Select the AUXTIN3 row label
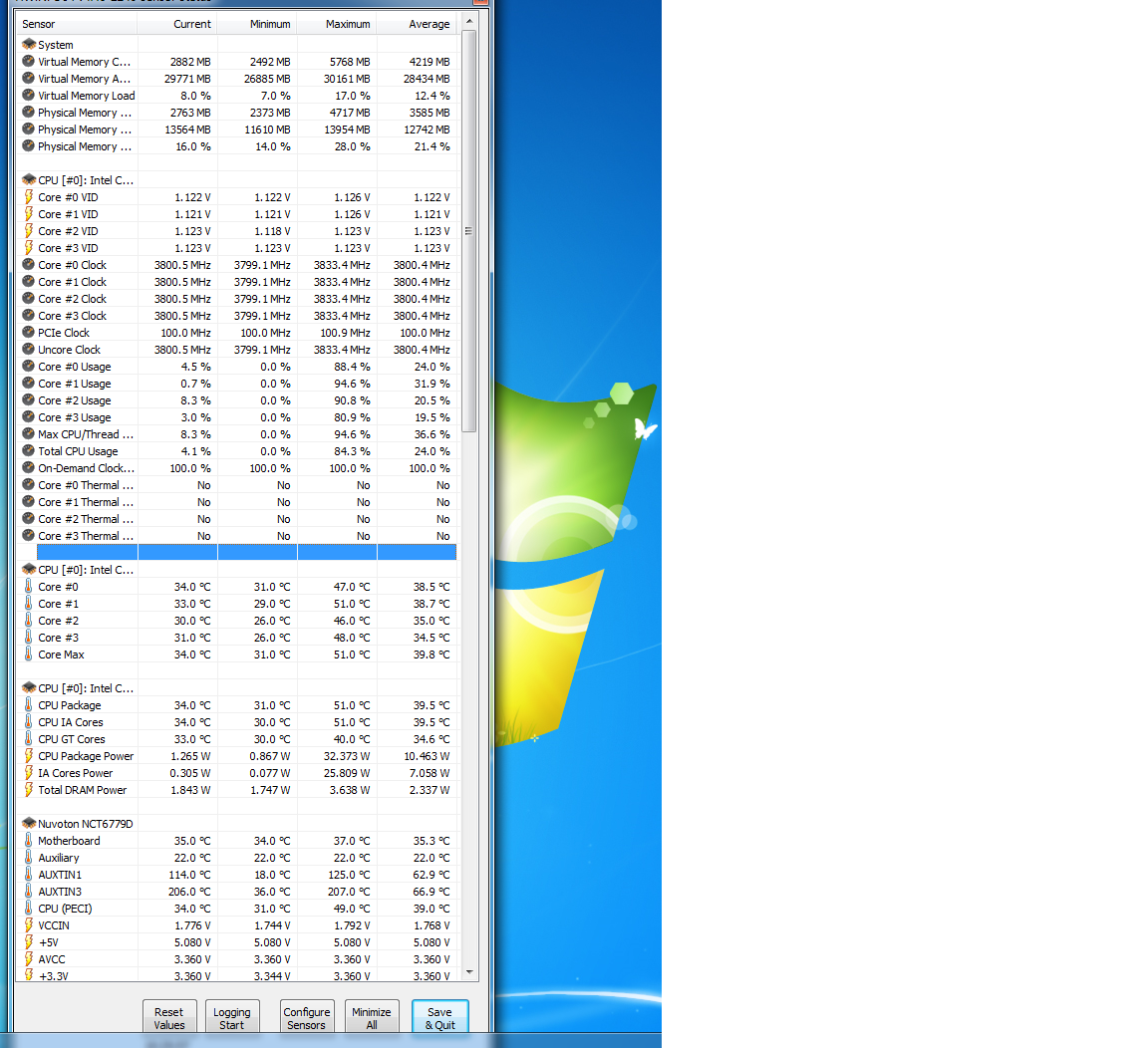 click(60, 892)
